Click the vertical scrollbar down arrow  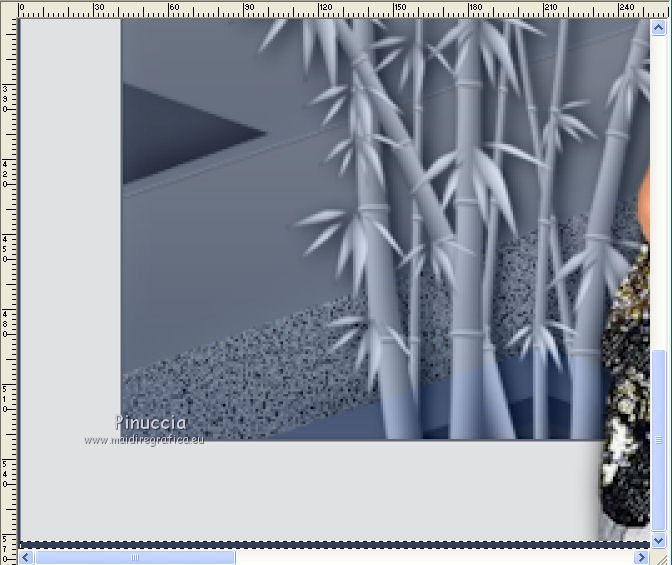(x=659, y=541)
